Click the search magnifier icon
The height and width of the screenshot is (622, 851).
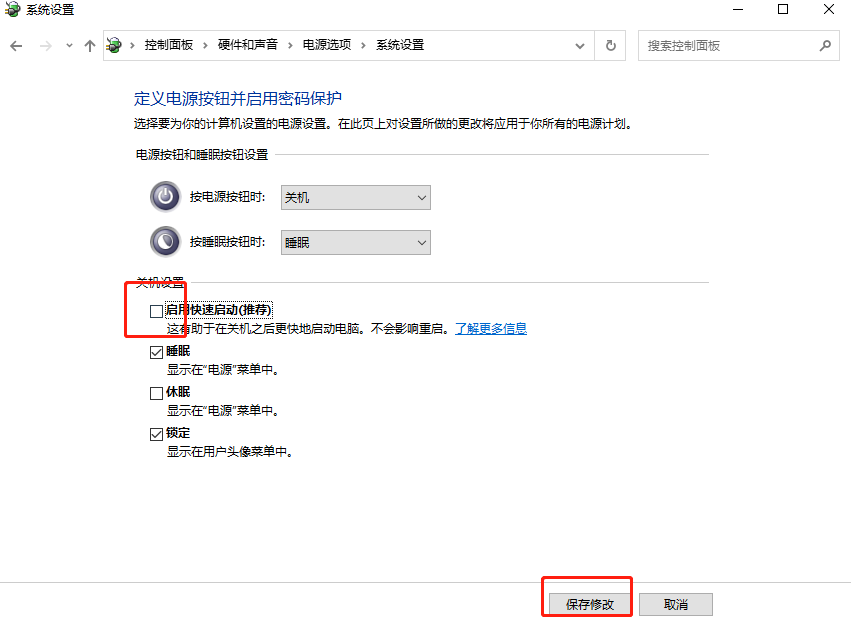826,45
